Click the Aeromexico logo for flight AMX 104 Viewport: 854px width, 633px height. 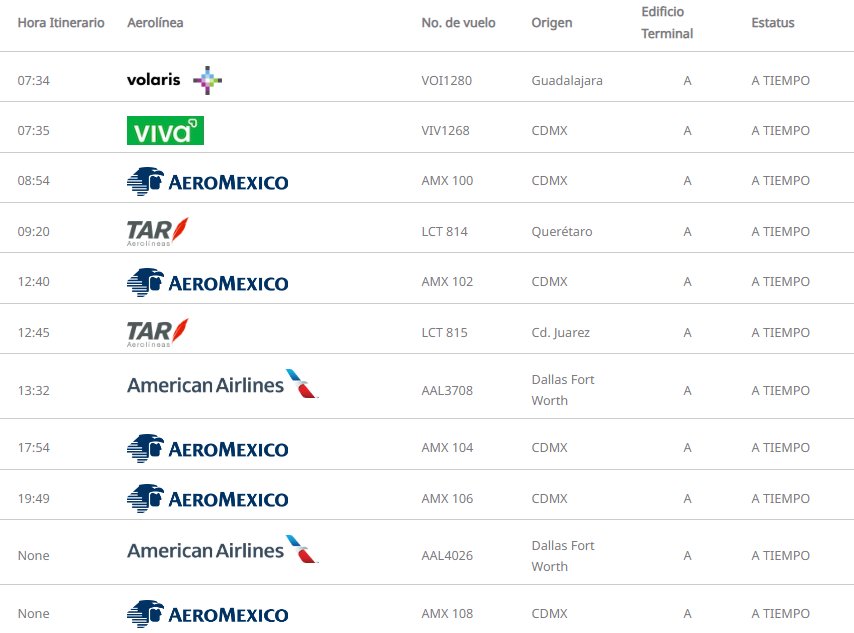coord(207,448)
